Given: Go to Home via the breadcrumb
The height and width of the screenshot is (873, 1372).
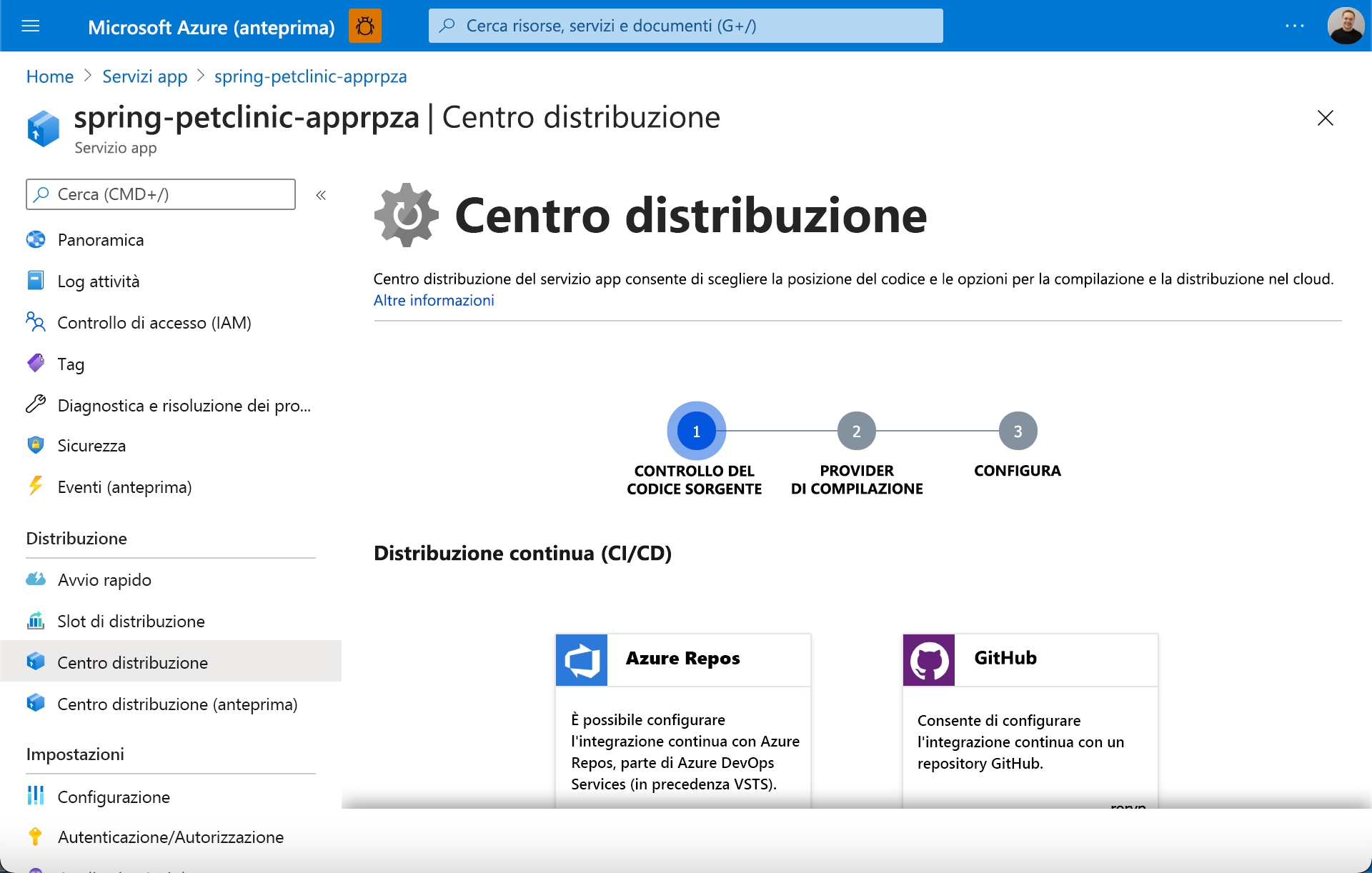Looking at the screenshot, I should coord(49,76).
